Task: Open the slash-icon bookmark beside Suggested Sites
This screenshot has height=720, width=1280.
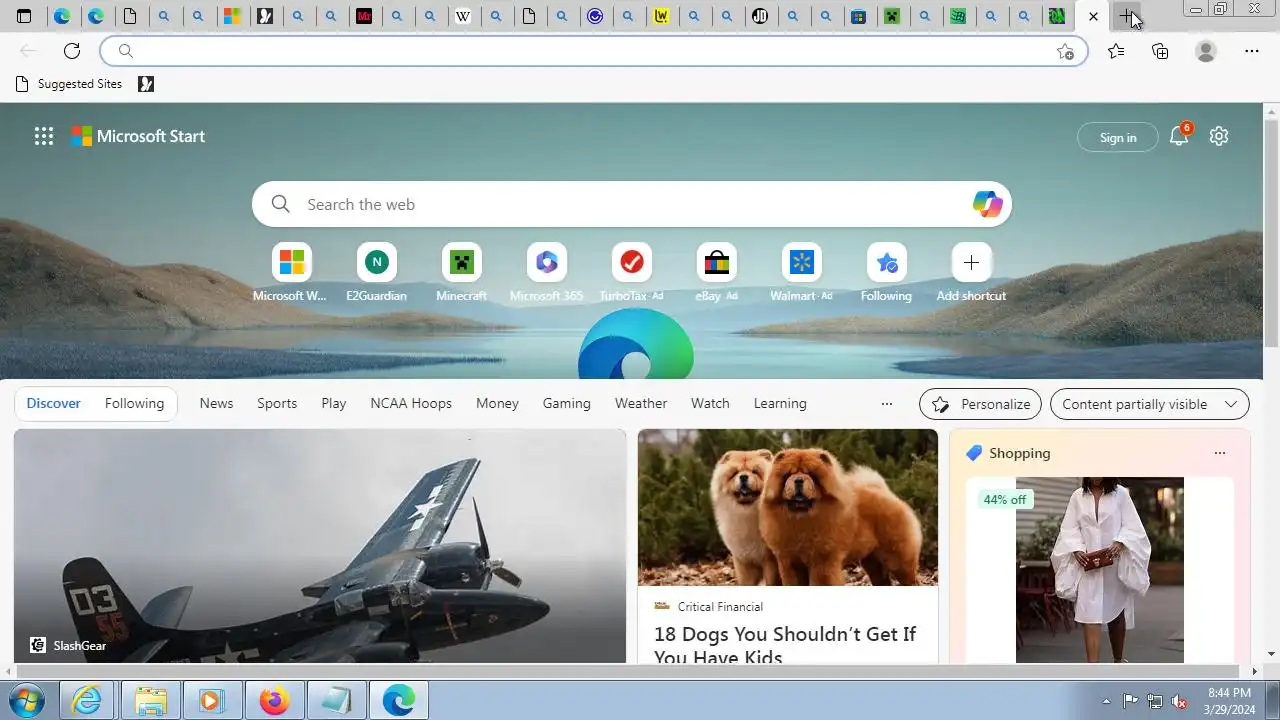Action: pyautogui.click(x=146, y=84)
